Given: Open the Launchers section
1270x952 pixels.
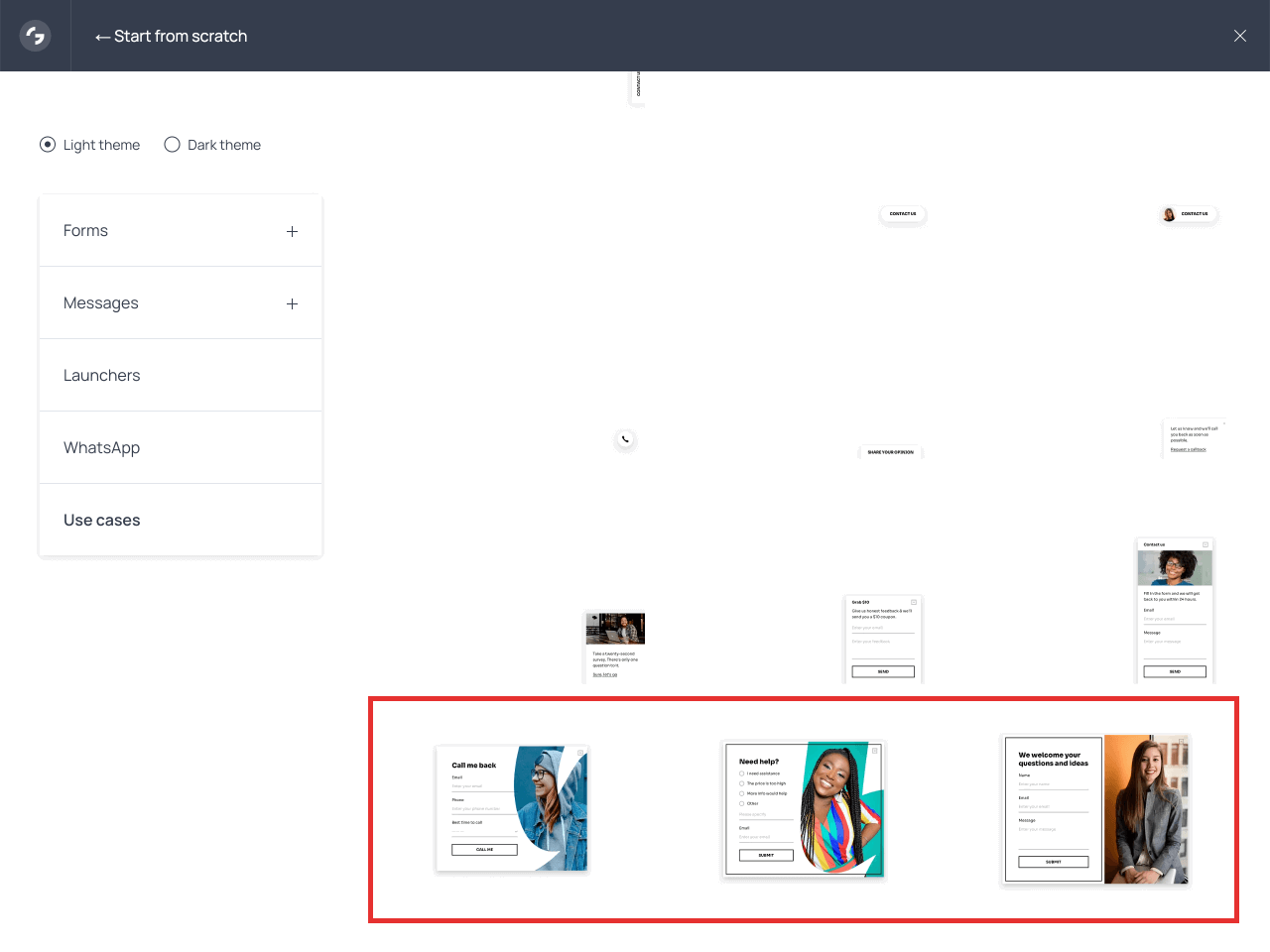Looking at the screenshot, I should coord(102,375).
